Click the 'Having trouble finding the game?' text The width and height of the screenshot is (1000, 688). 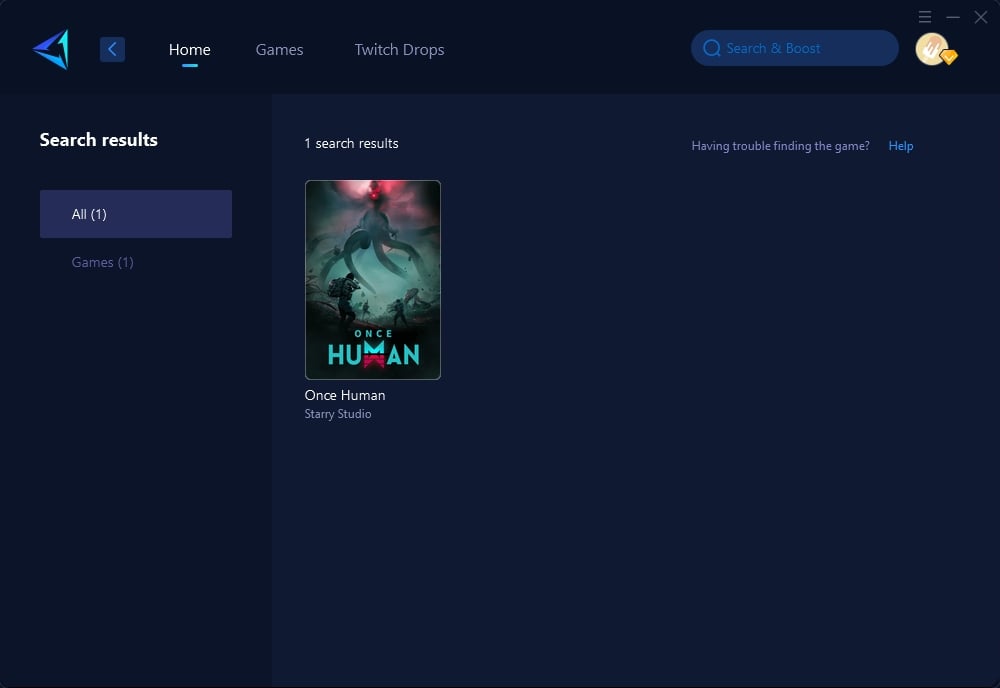781,145
